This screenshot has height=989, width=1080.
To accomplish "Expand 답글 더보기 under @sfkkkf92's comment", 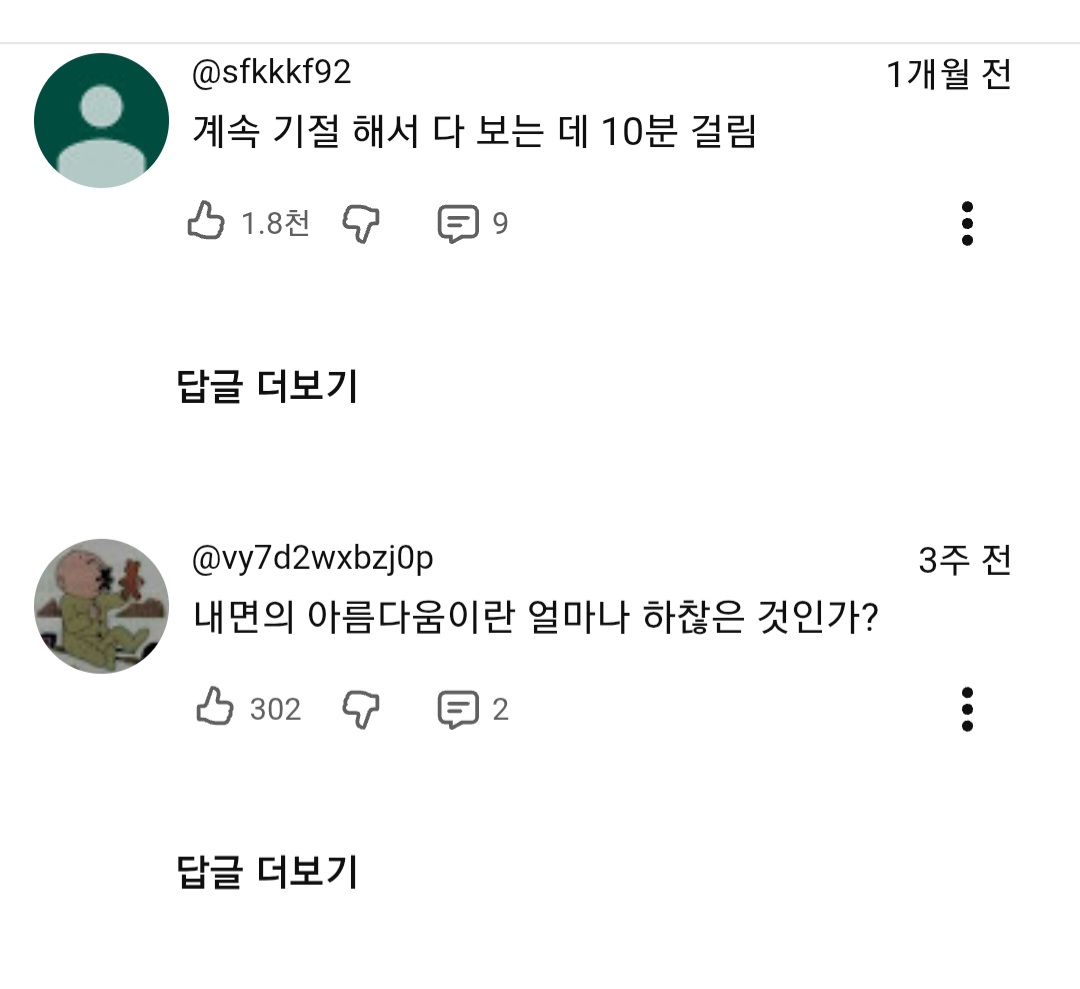I will click(267, 386).
